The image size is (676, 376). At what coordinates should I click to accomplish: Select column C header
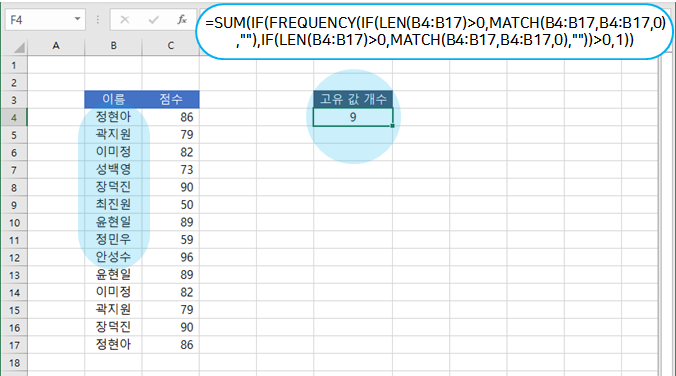click(x=171, y=46)
